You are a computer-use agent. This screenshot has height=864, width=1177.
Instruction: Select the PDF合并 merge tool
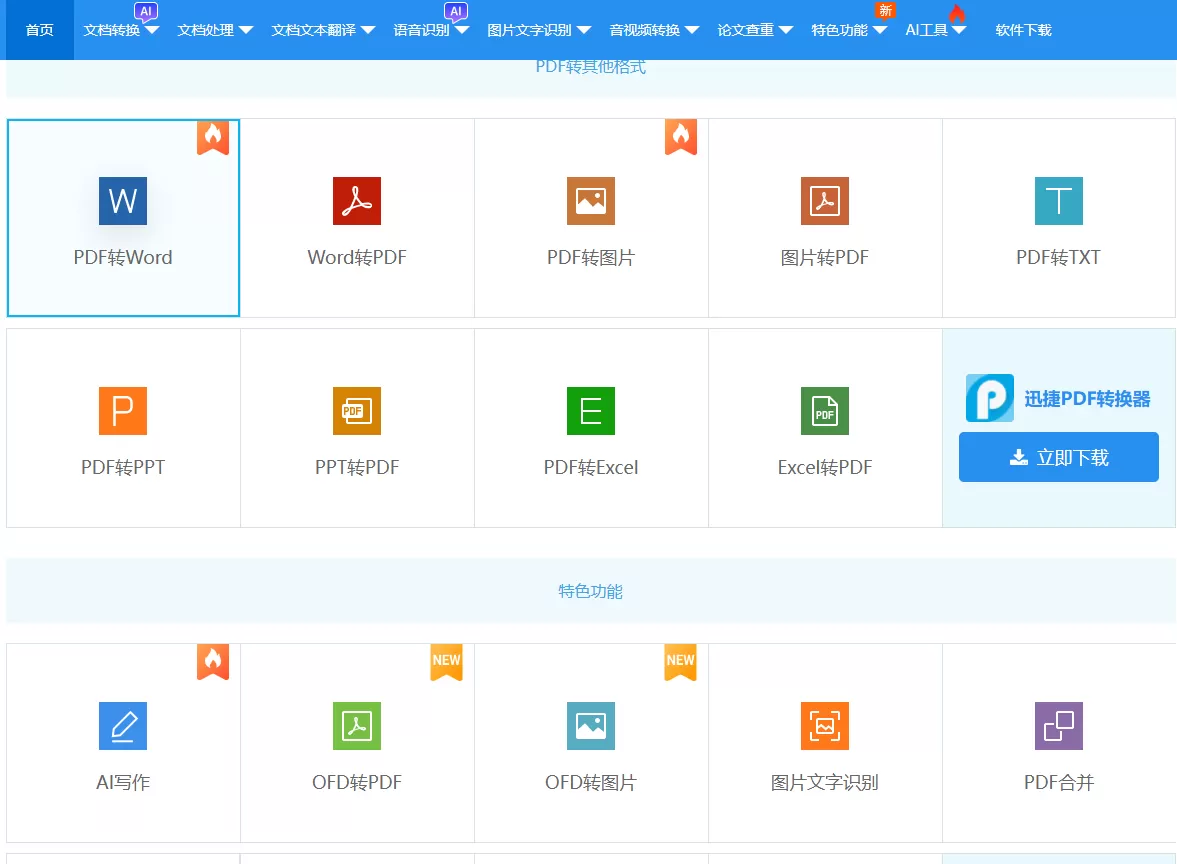click(x=1058, y=743)
